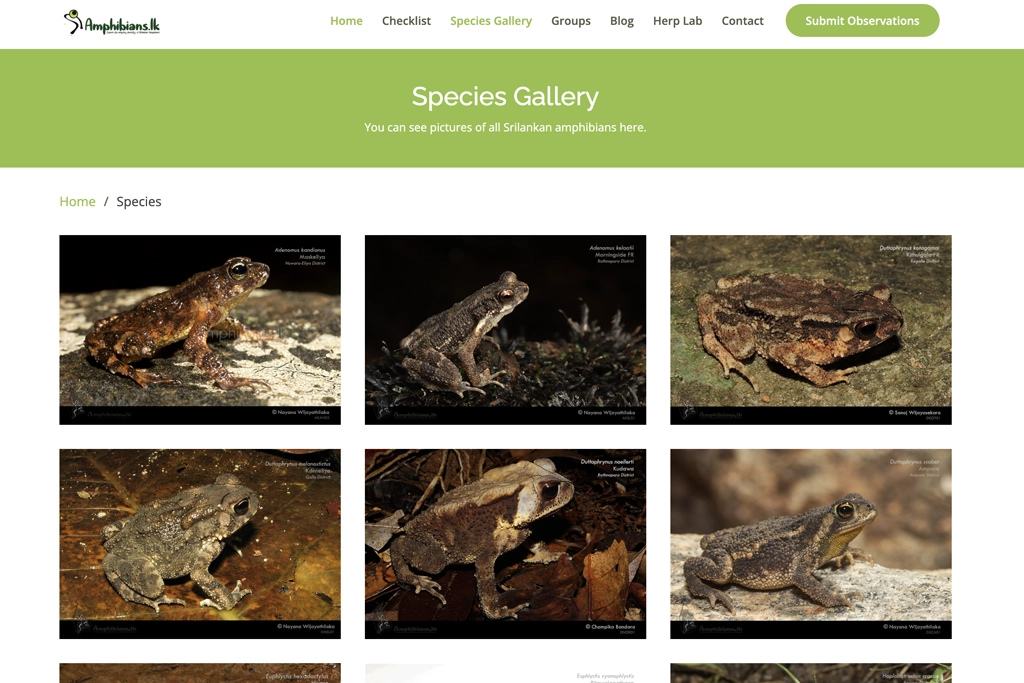
Task: Open the Euphlyctis hexadactylus thumbnail
Action: (x=200, y=673)
